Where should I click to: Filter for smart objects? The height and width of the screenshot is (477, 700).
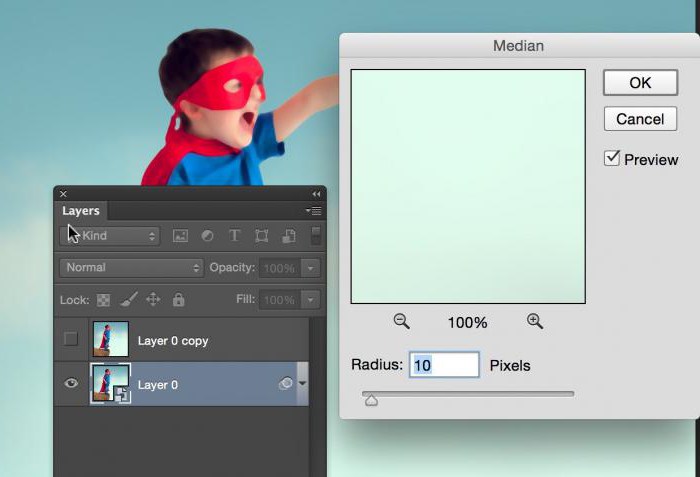pos(289,236)
